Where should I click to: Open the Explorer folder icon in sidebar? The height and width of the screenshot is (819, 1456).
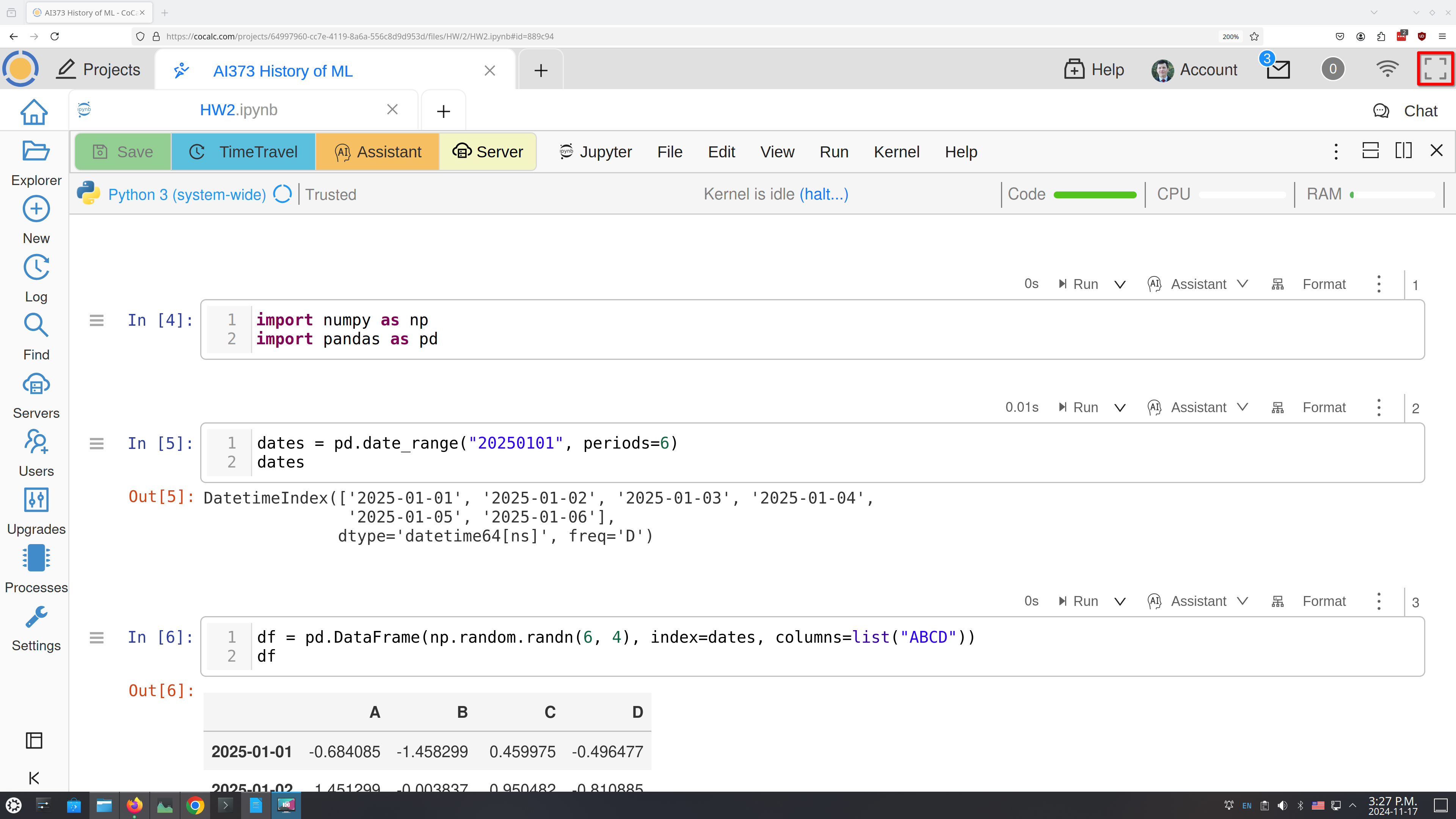[x=36, y=152]
